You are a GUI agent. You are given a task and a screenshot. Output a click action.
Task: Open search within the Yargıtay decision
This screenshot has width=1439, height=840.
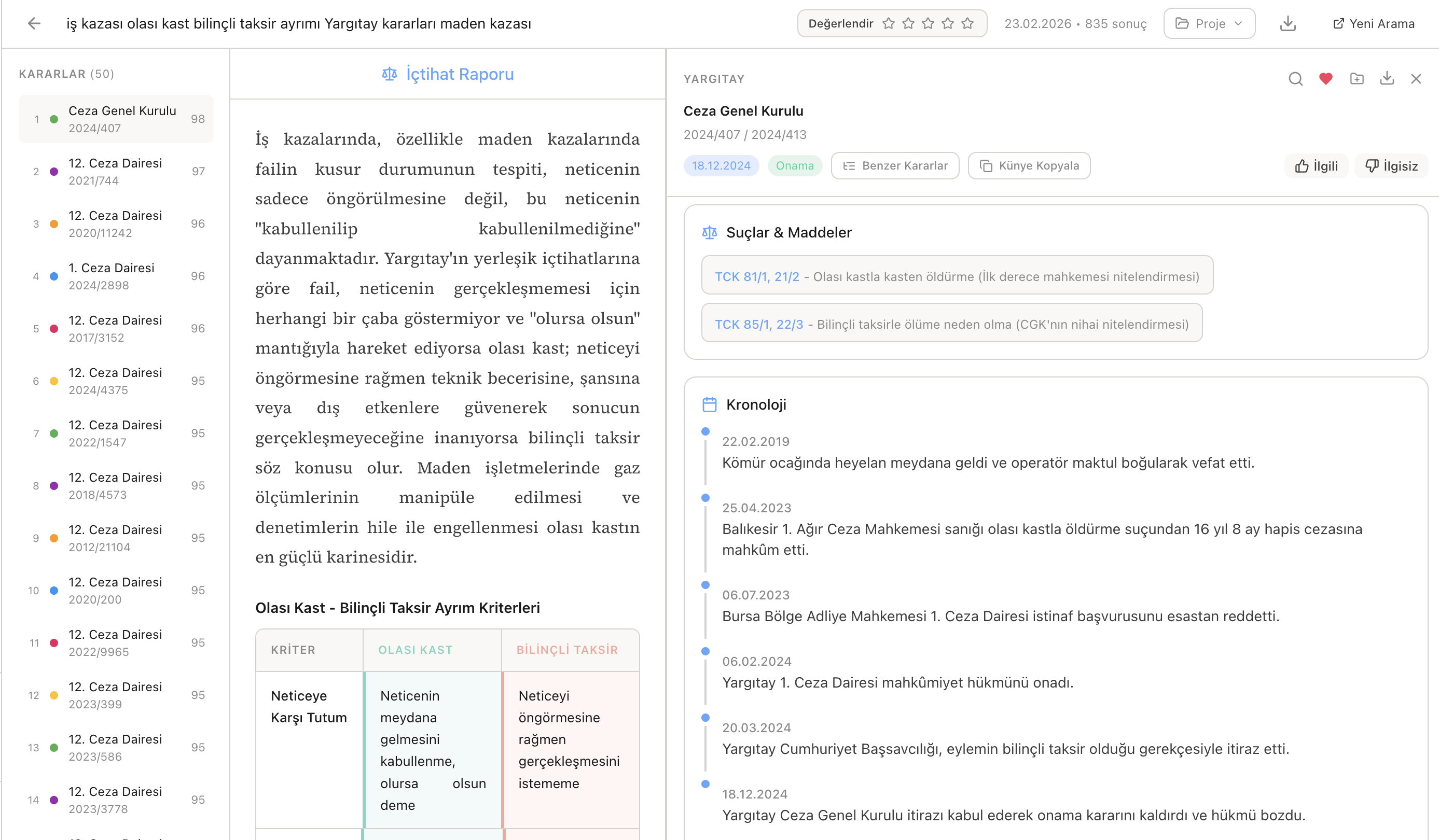(x=1296, y=79)
